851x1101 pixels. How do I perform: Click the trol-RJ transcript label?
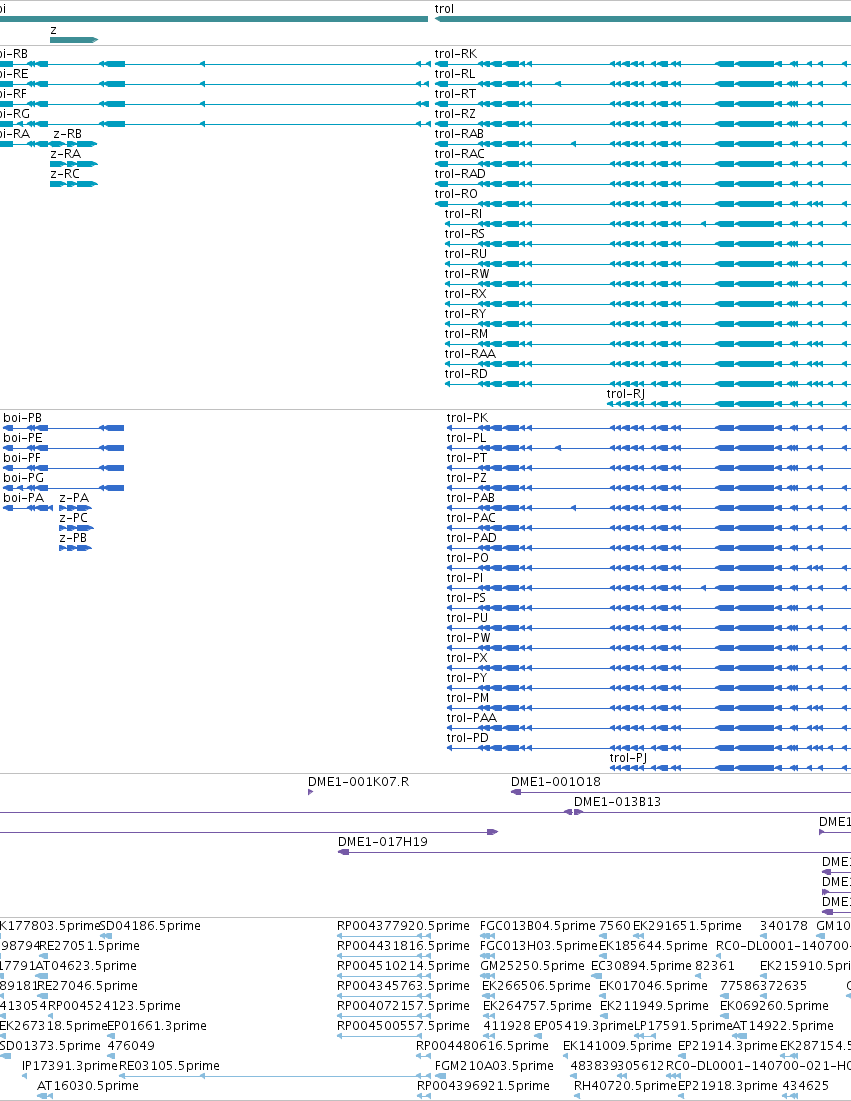(626, 394)
